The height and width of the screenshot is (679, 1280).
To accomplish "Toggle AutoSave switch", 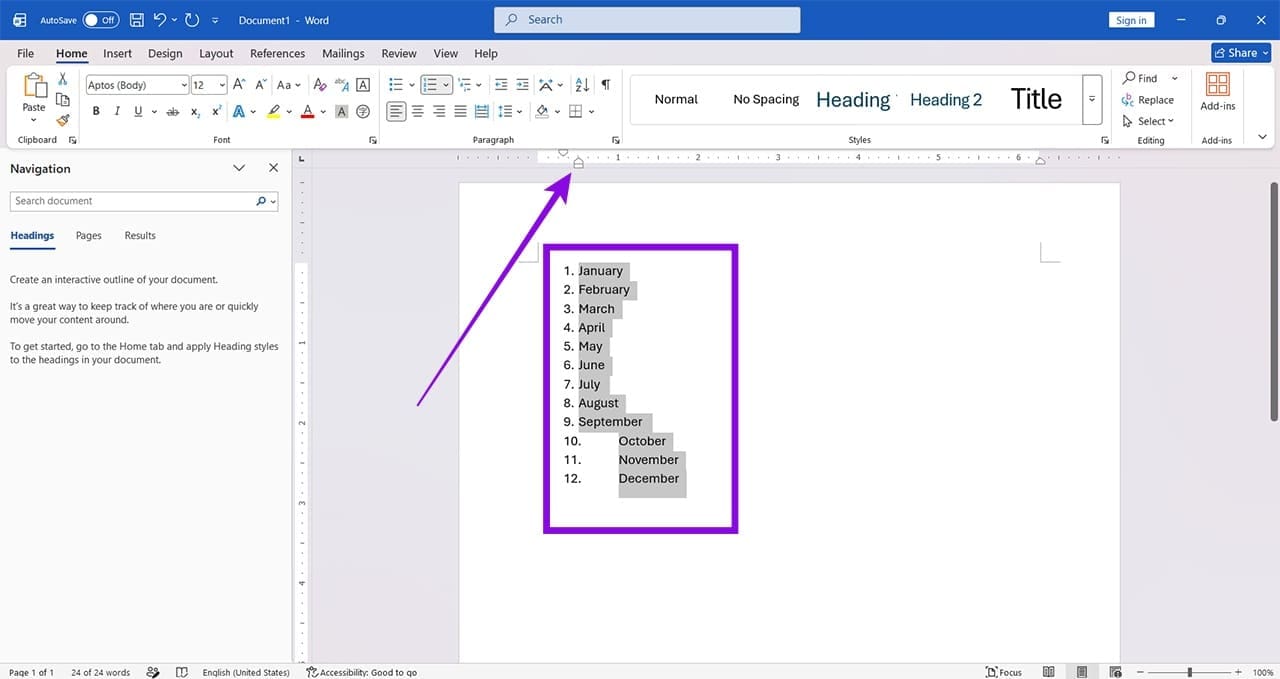I will (x=100, y=20).
